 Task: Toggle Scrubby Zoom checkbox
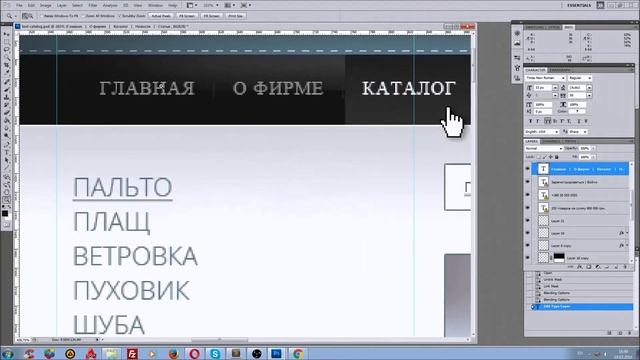(x=119, y=16)
